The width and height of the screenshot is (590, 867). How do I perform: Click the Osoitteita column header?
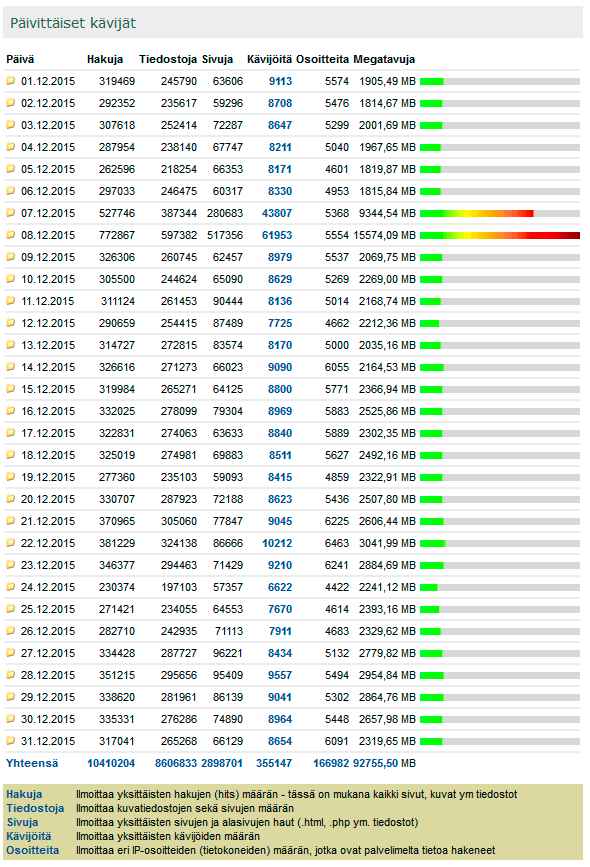click(x=322, y=59)
